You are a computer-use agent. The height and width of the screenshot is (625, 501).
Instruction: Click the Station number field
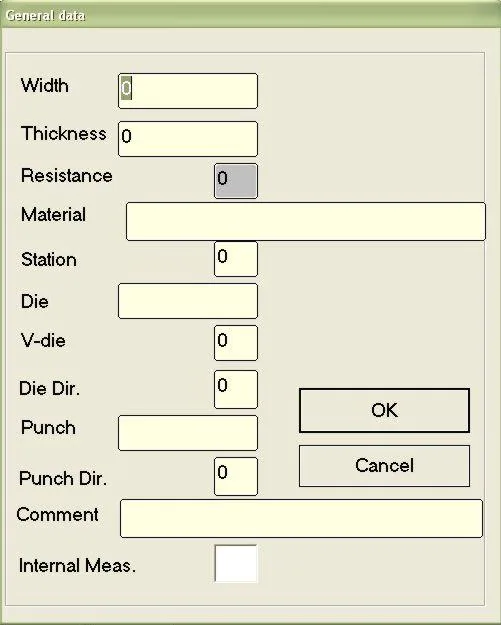236,259
